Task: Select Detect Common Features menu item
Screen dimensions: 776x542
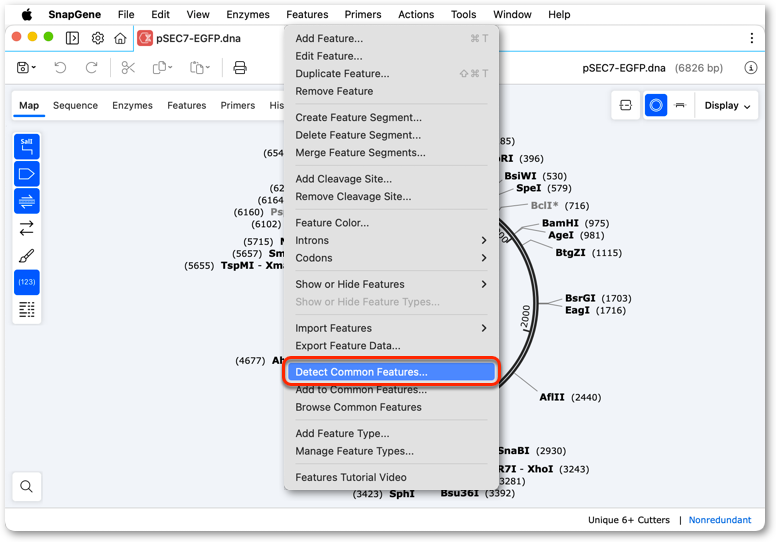Action: (x=391, y=372)
